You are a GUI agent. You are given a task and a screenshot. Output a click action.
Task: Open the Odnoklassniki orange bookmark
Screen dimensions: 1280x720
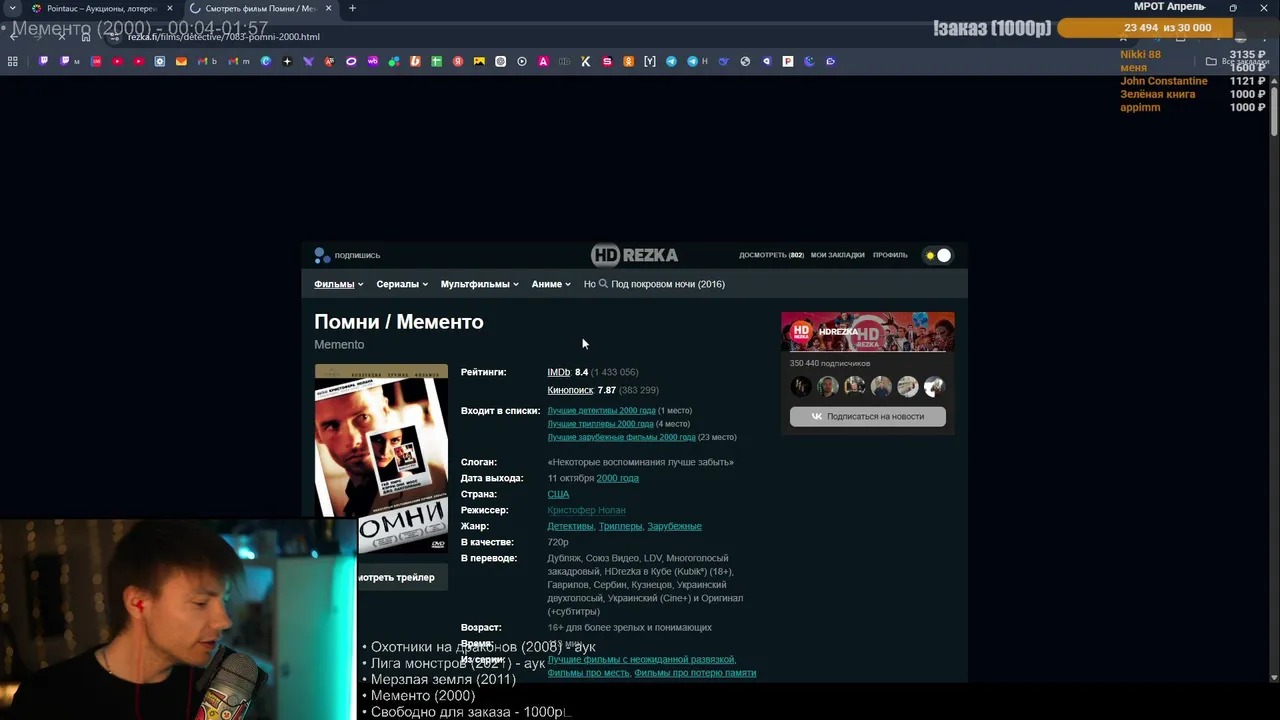coord(628,61)
